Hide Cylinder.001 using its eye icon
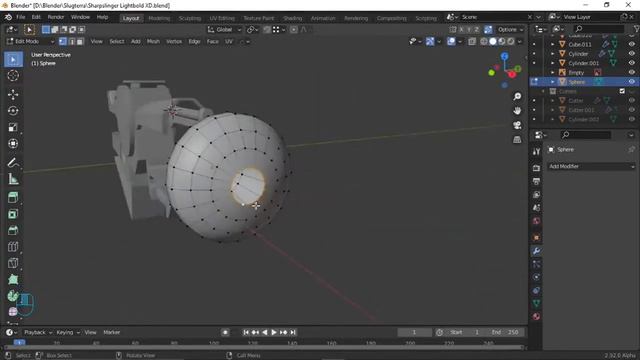Screen dimensions: 640x360 [x=631, y=63]
